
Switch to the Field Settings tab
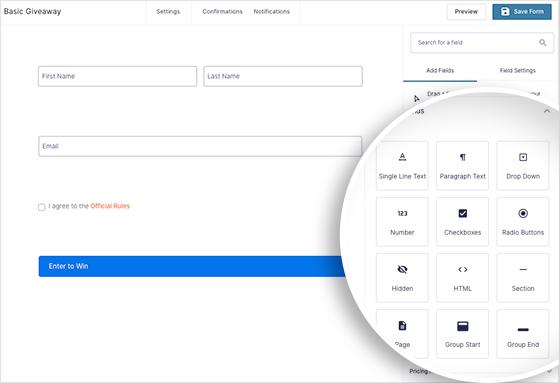click(x=518, y=71)
